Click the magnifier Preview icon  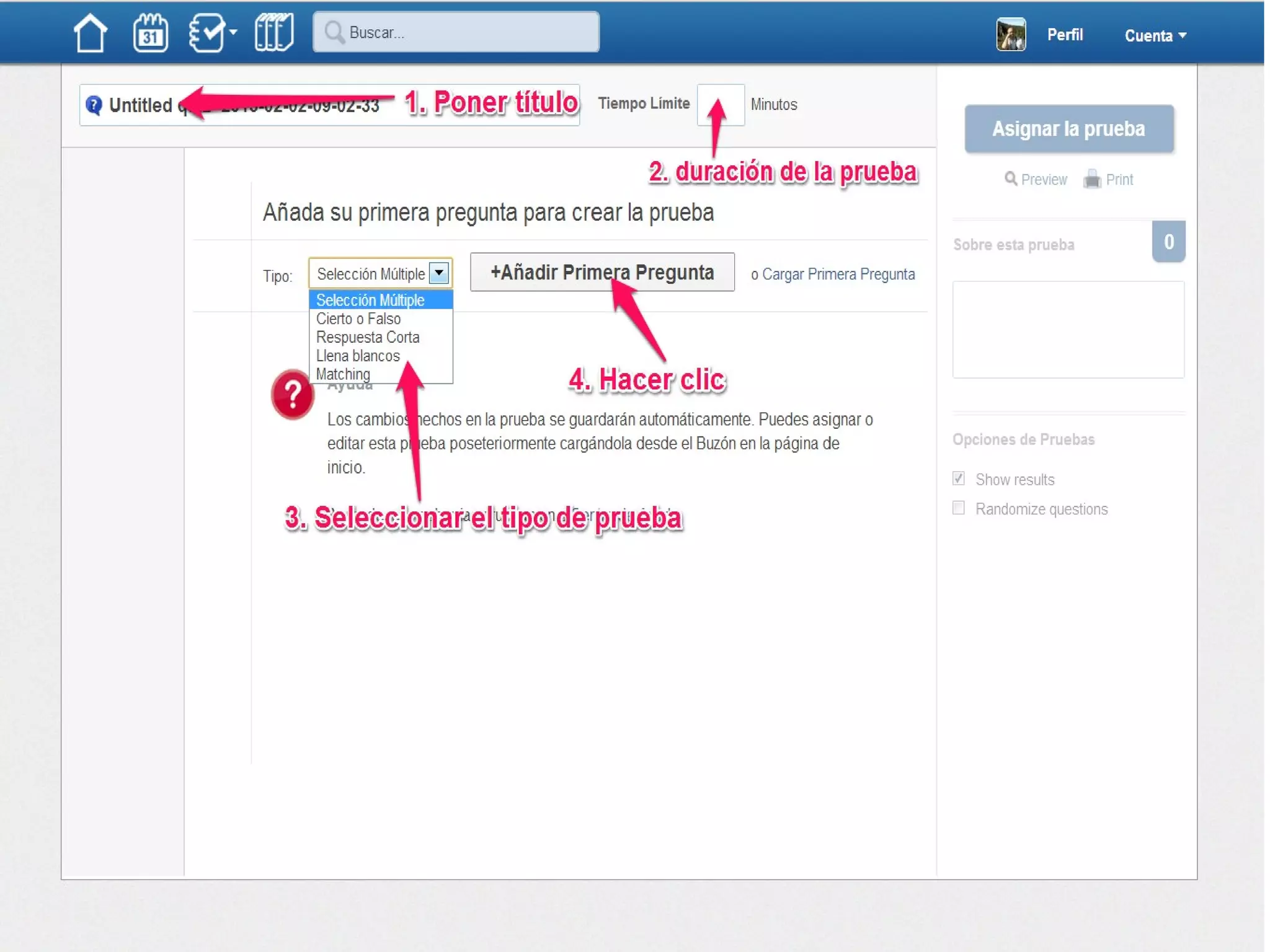click(1010, 179)
